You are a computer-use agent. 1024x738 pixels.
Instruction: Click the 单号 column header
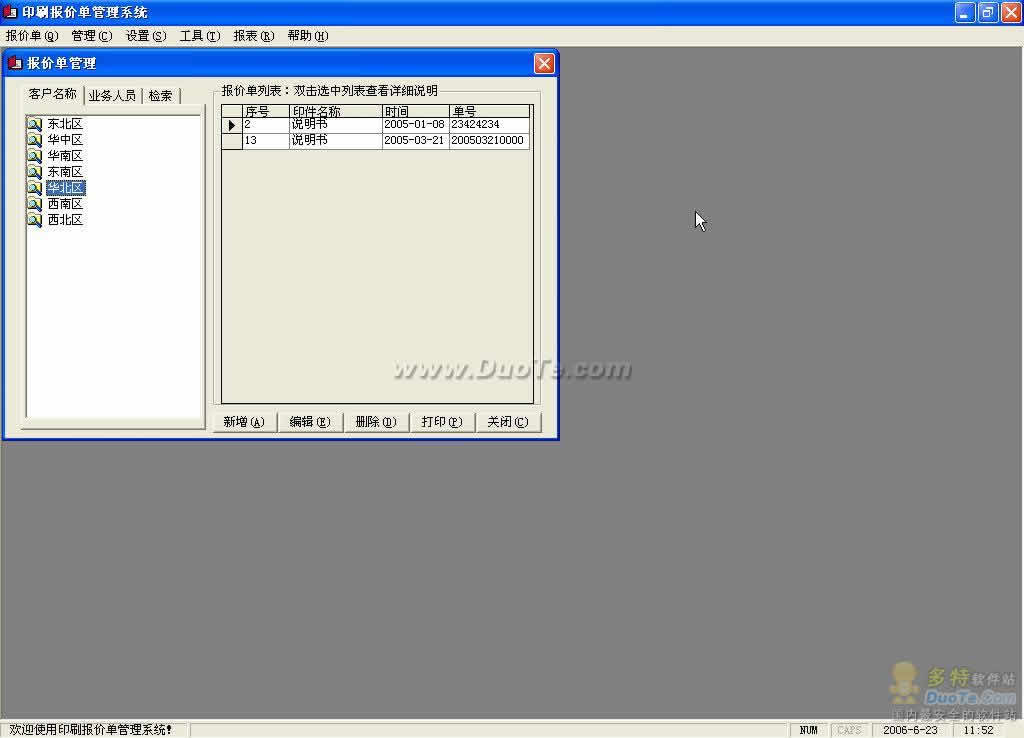pyautogui.click(x=490, y=111)
